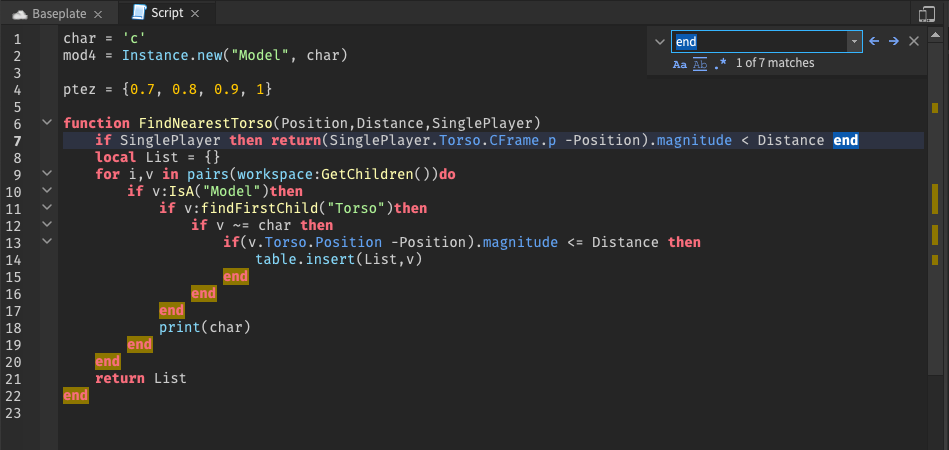This screenshot has height=450, width=949.
Task: Collapse the fold arrow on line 13
Action: tap(47, 241)
